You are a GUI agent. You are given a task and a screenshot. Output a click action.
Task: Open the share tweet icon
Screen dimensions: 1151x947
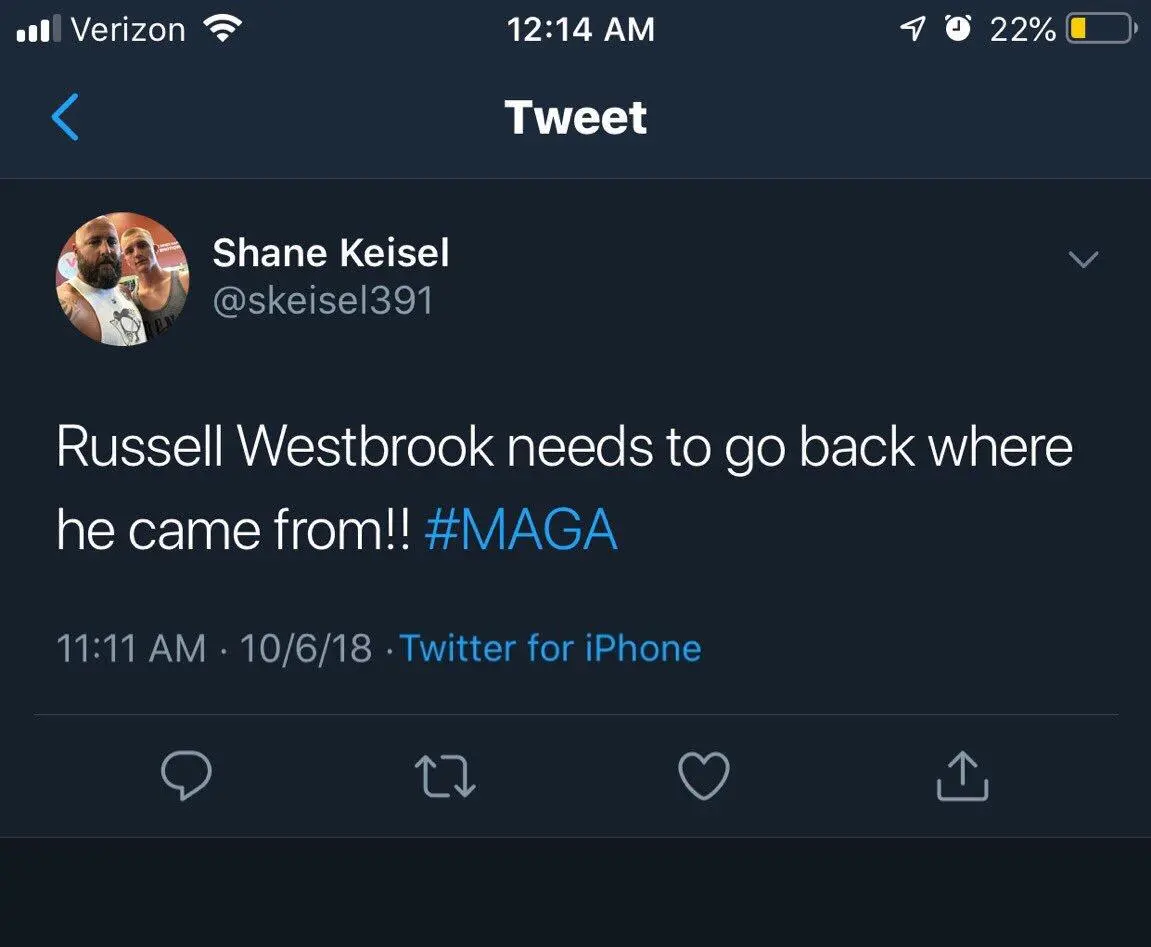tap(962, 776)
